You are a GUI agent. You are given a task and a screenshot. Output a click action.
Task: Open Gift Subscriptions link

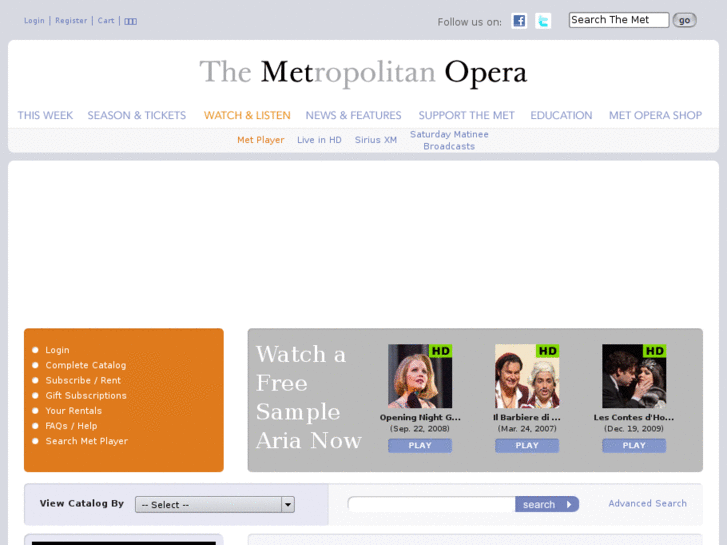pos(86,396)
